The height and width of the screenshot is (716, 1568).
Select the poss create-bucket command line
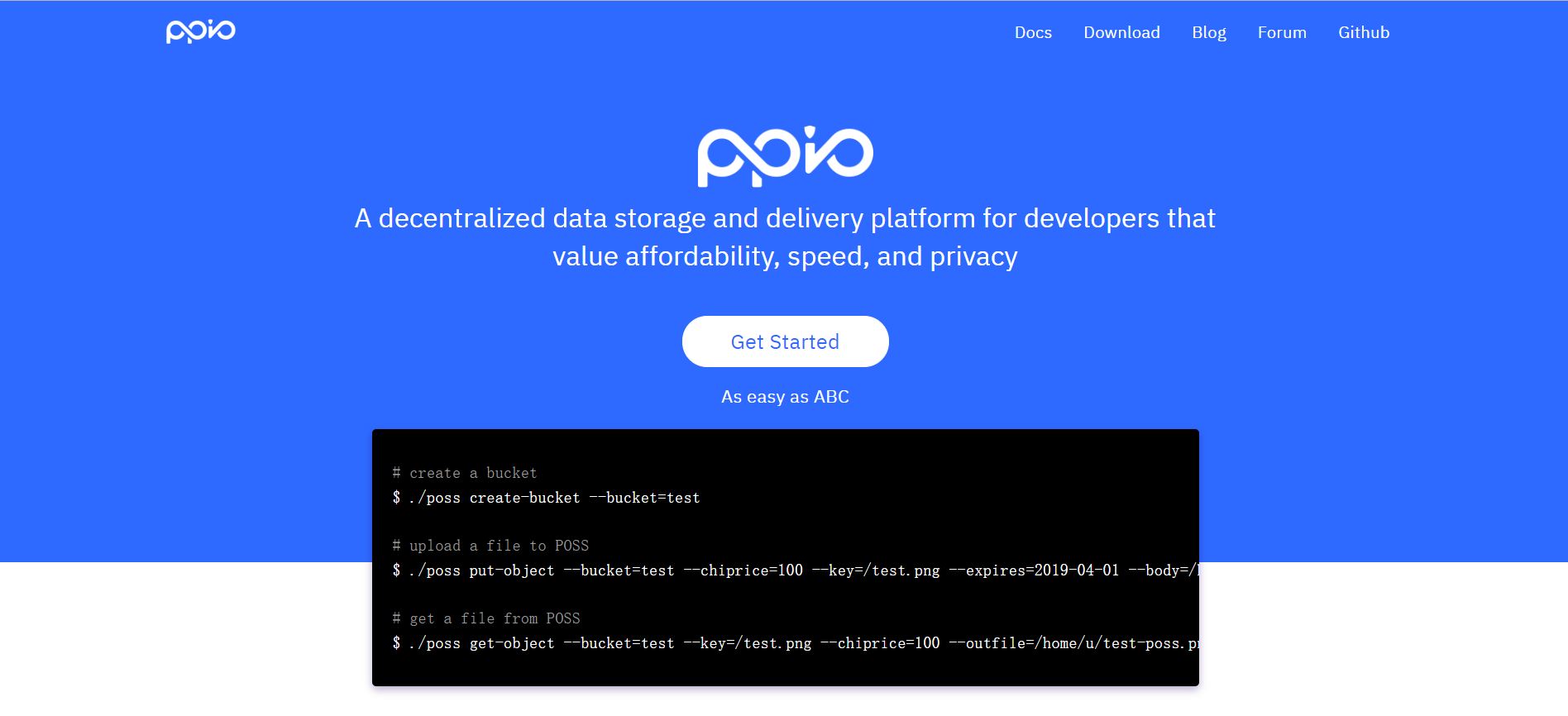pos(547,498)
